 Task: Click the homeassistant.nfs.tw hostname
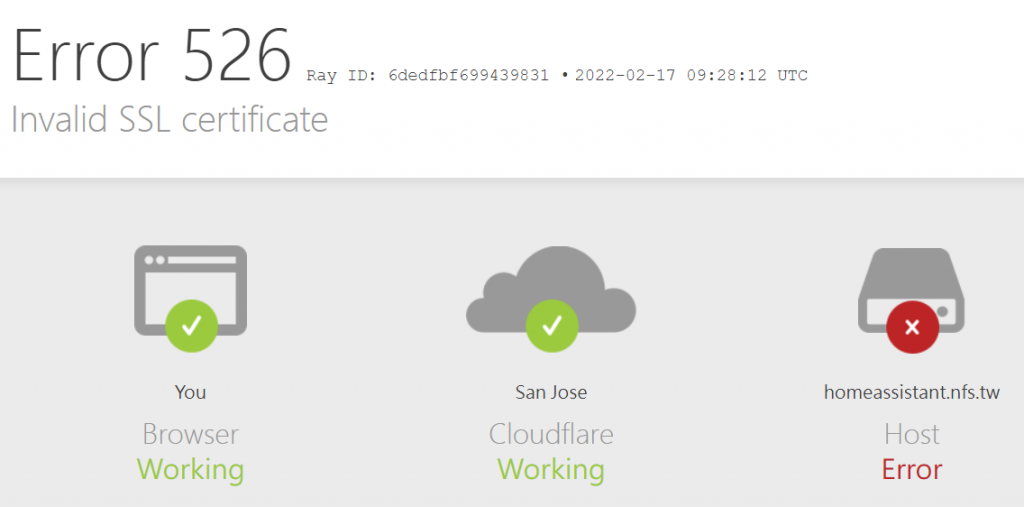click(912, 392)
